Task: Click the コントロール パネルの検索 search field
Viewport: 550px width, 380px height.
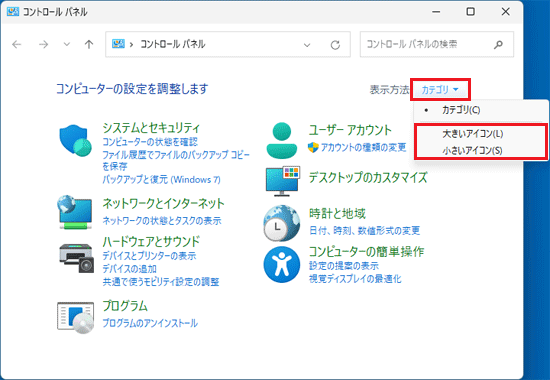Action: click(x=437, y=44)
